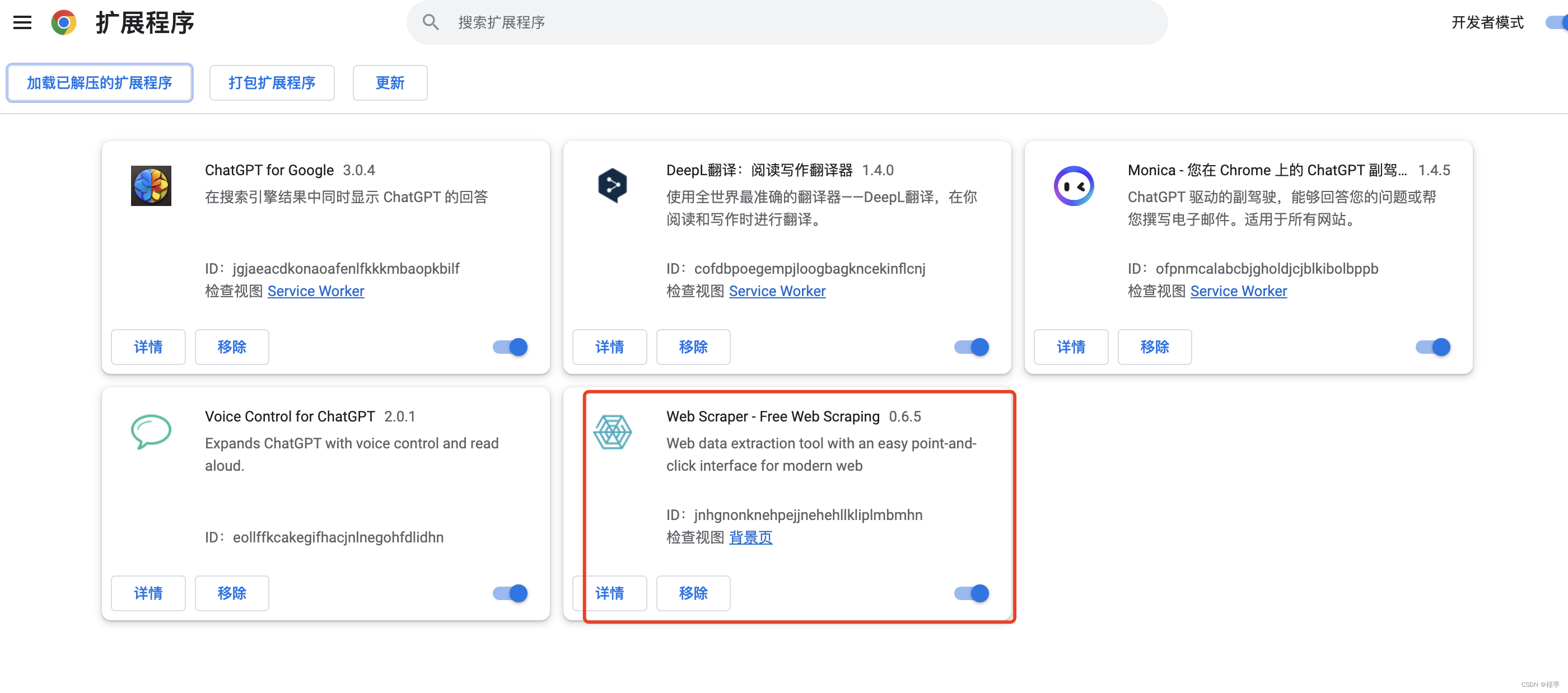Click 加载已解压的扩展程序

(x=99, y=83)
